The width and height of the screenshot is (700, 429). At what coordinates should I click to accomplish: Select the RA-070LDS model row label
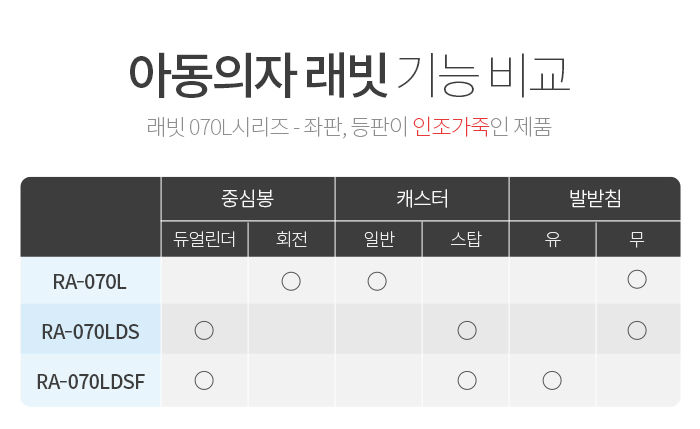[90, 329]
